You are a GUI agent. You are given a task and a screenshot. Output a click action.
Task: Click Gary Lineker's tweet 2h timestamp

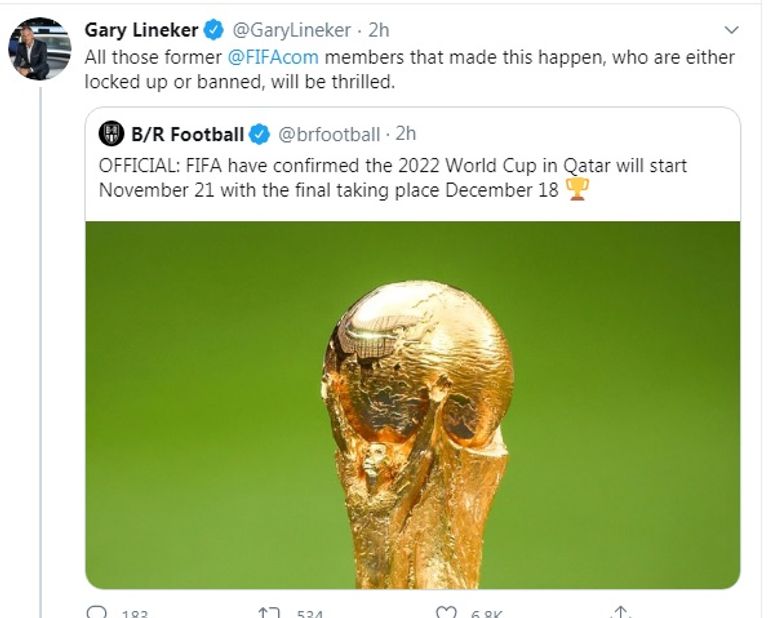pos(378,30)
